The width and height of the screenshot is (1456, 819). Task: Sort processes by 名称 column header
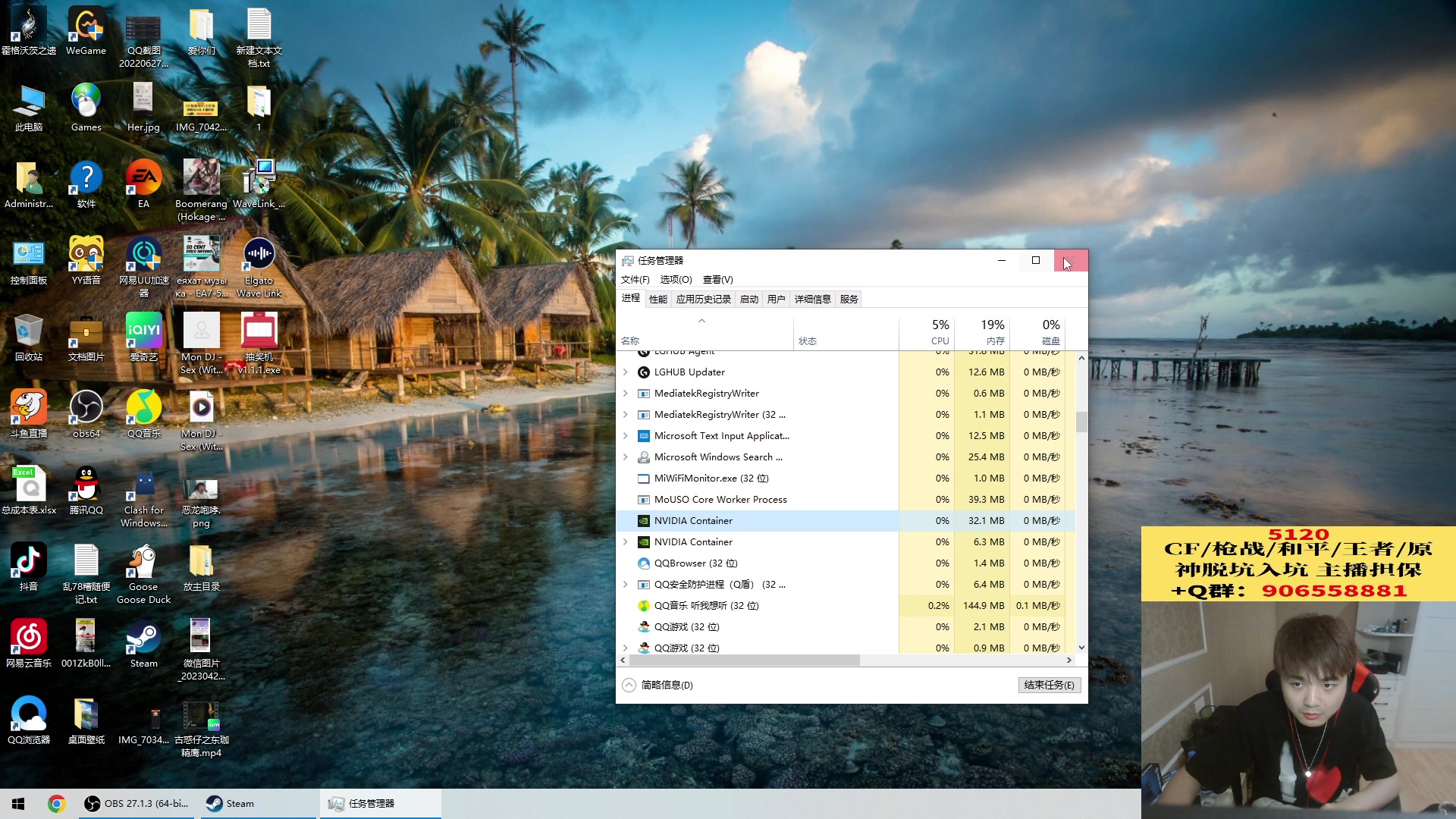(x=705, y=332)
